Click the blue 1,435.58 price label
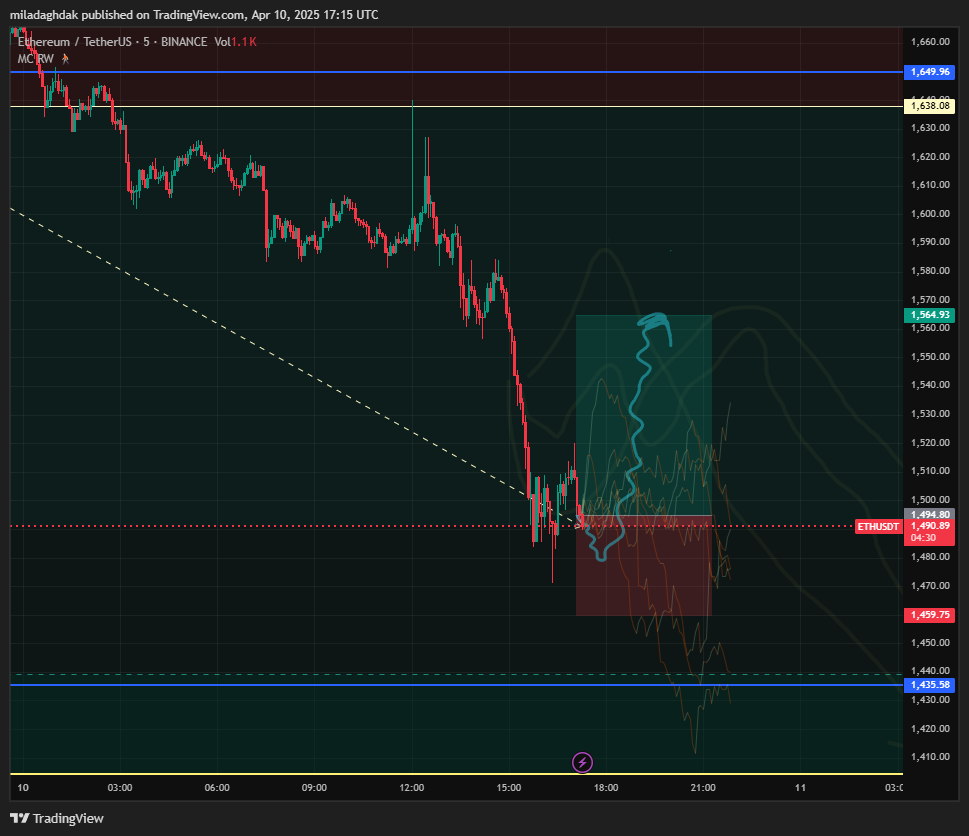 (929, 685)
